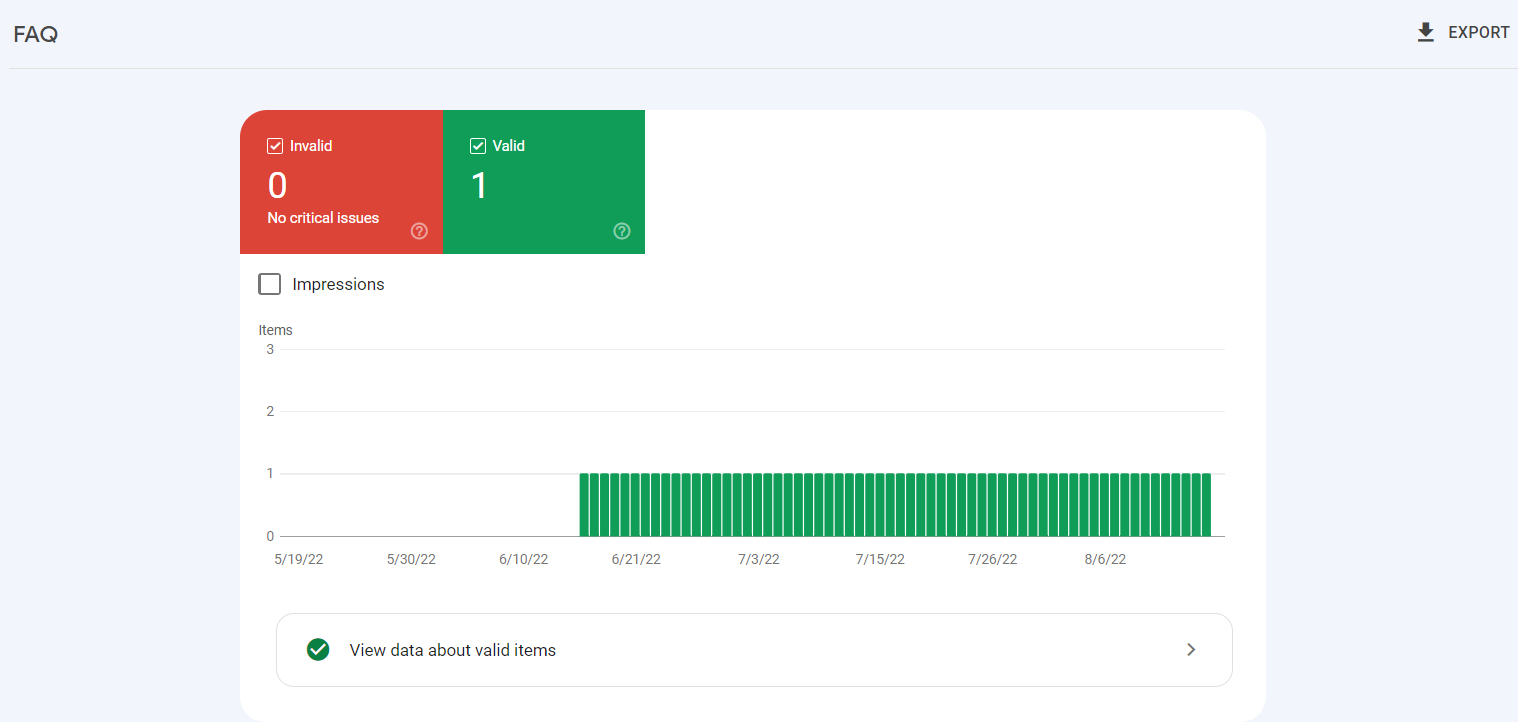
Task: Open help icon on Invalid card
Action: (419, 231)
